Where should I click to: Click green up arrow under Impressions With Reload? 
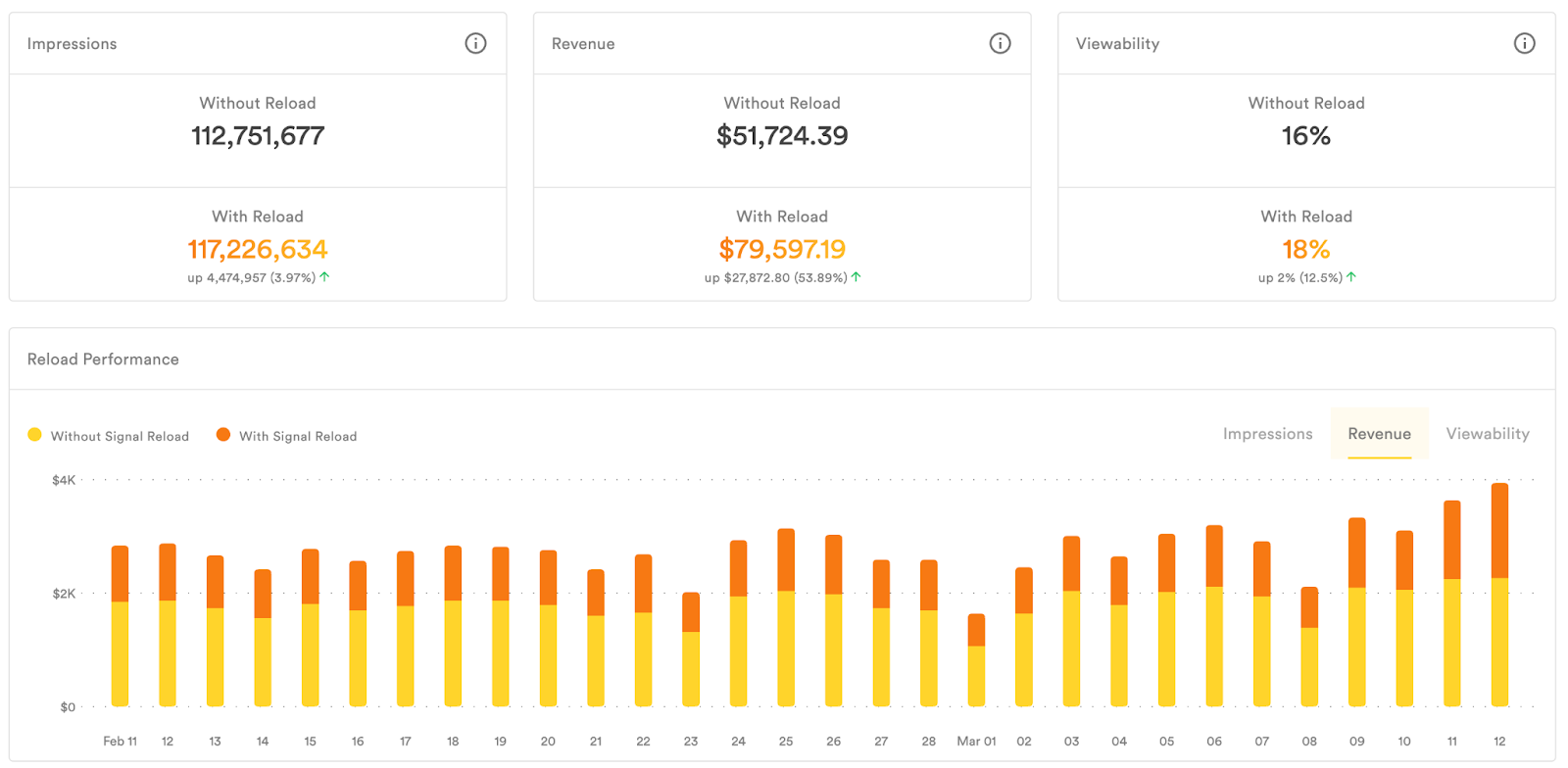(324, 277)
